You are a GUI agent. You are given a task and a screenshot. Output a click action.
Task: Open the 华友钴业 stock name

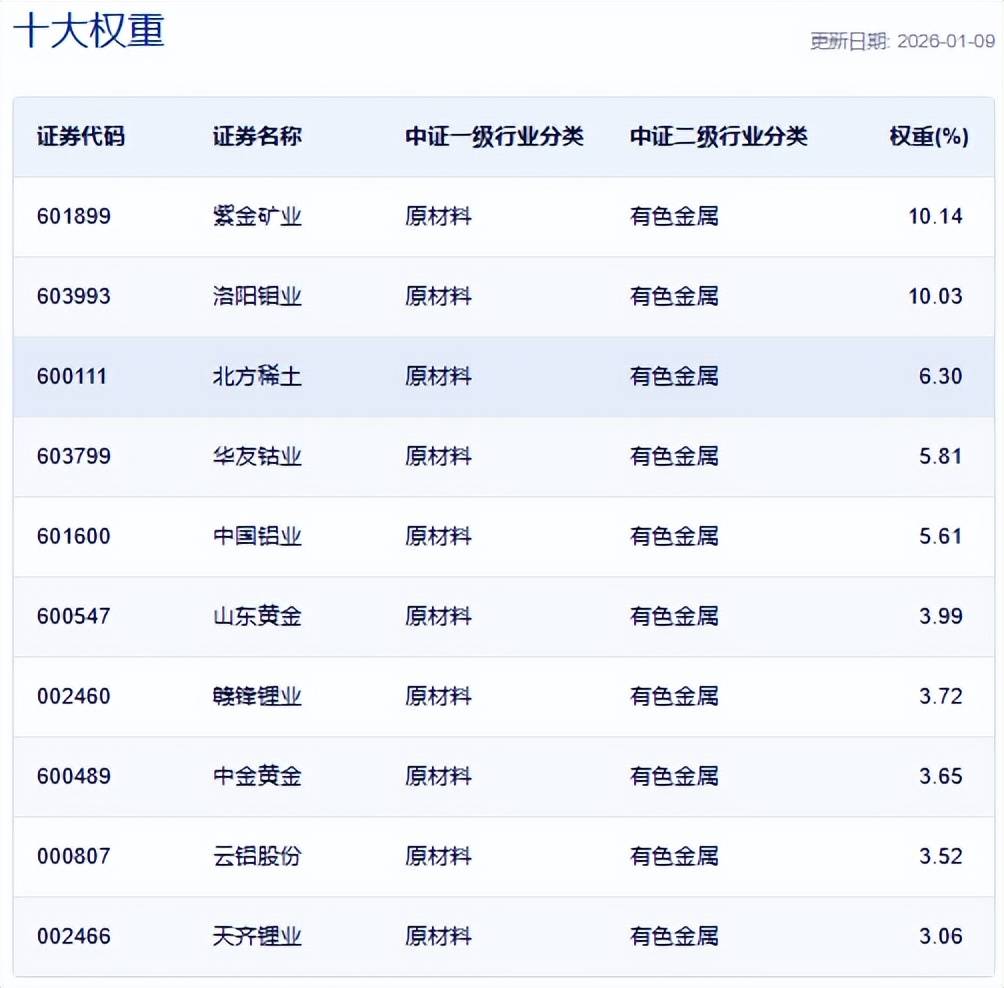[x=257, y=456]
